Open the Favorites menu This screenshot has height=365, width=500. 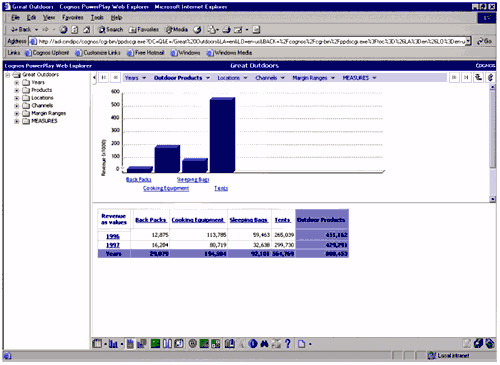(72, 18)
